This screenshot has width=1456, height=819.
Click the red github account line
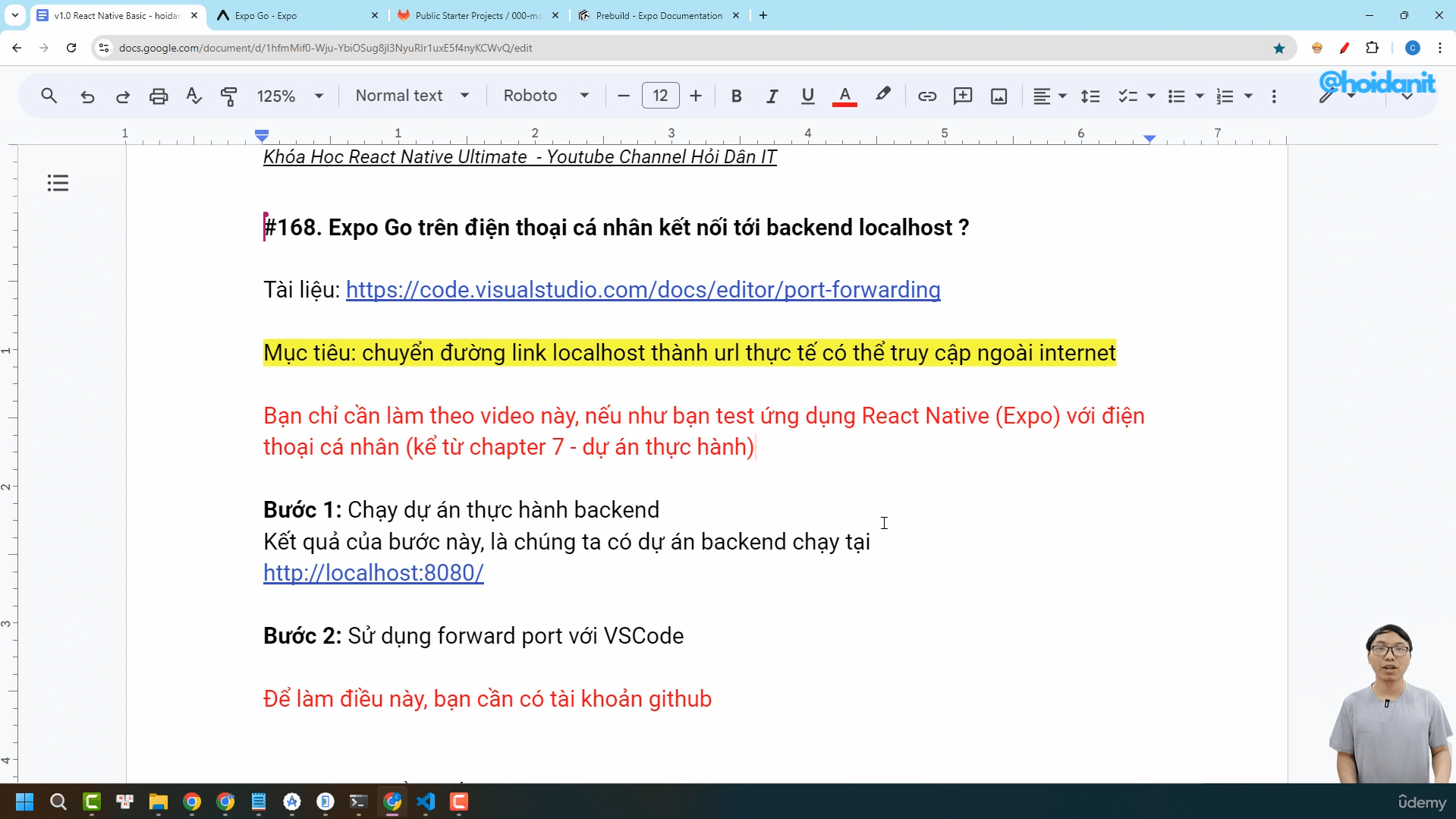[487, 699]
